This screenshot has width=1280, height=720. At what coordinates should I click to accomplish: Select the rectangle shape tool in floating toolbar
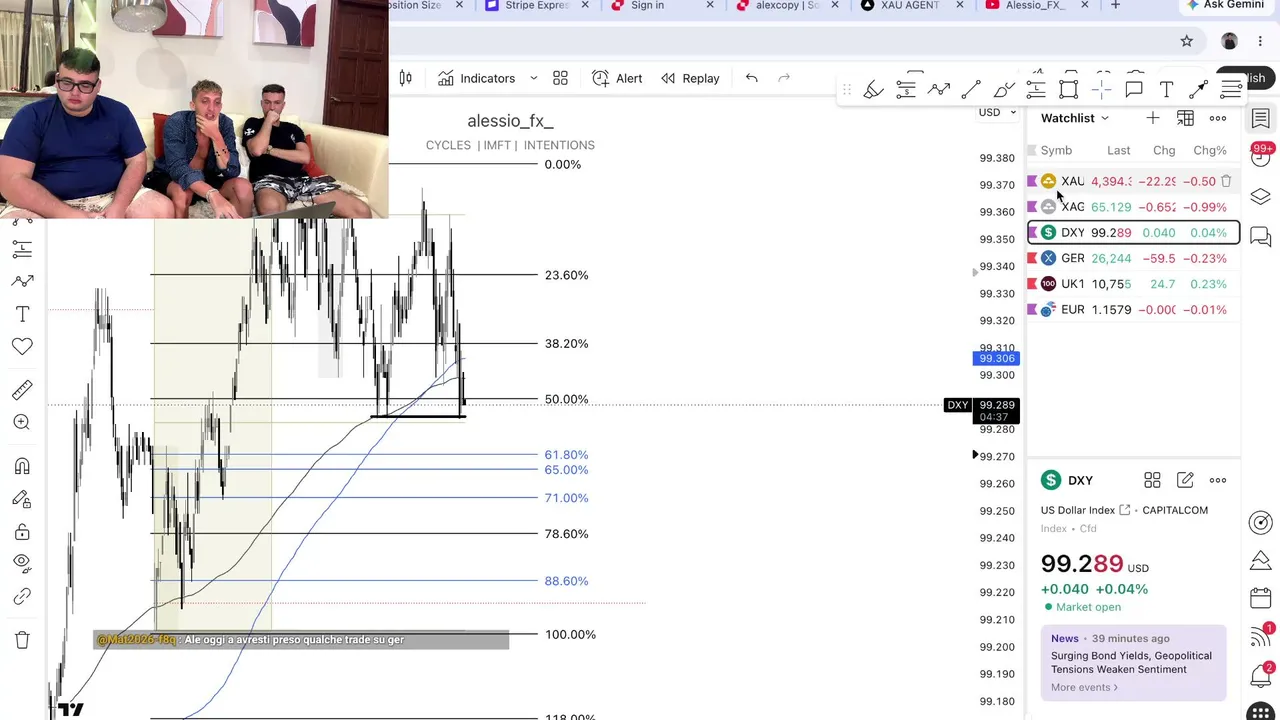(x=1068, y=90)
